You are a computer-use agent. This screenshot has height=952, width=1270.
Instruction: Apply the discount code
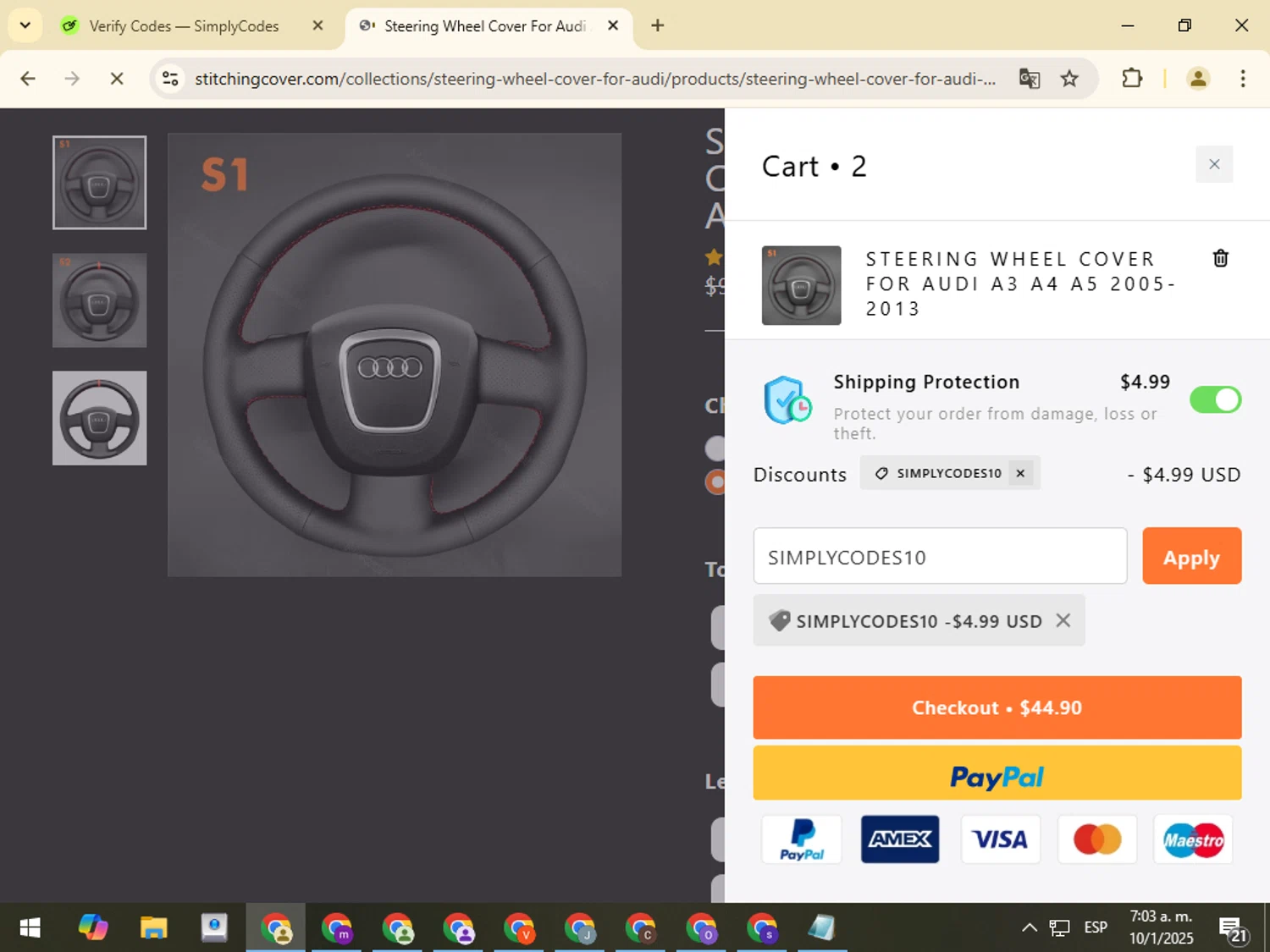pyautogui.click(x=1191, y=556)
